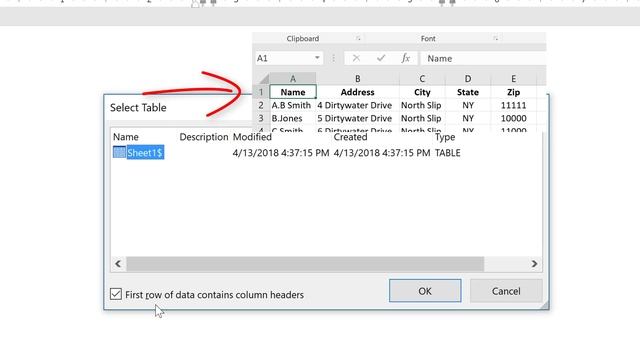Click the Excel formula bar enter checkmark icon
The height and width of the screenshot is (360, 640).
pyautogui.click(x=381, y=58)
